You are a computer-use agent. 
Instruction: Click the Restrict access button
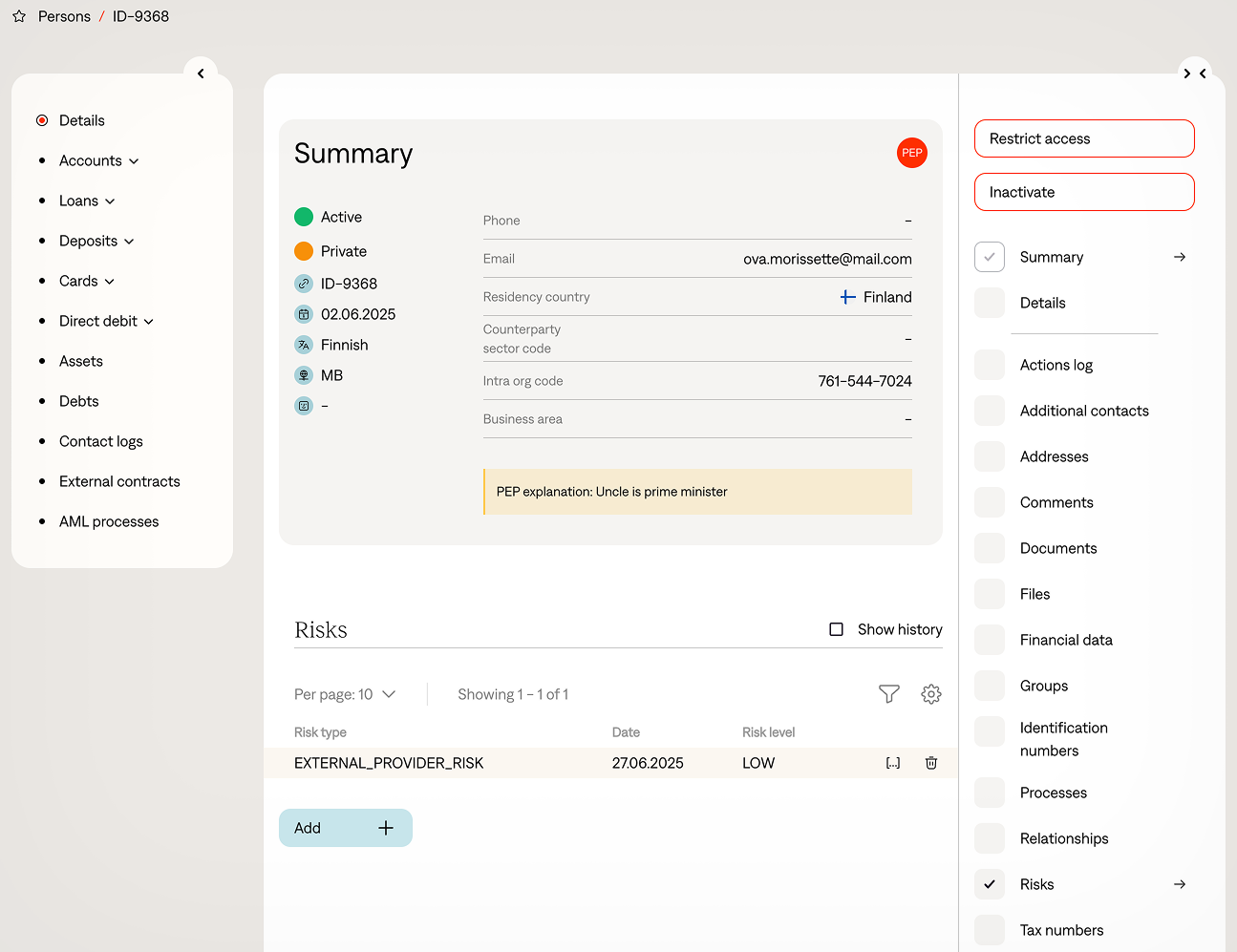(1084, 138)
